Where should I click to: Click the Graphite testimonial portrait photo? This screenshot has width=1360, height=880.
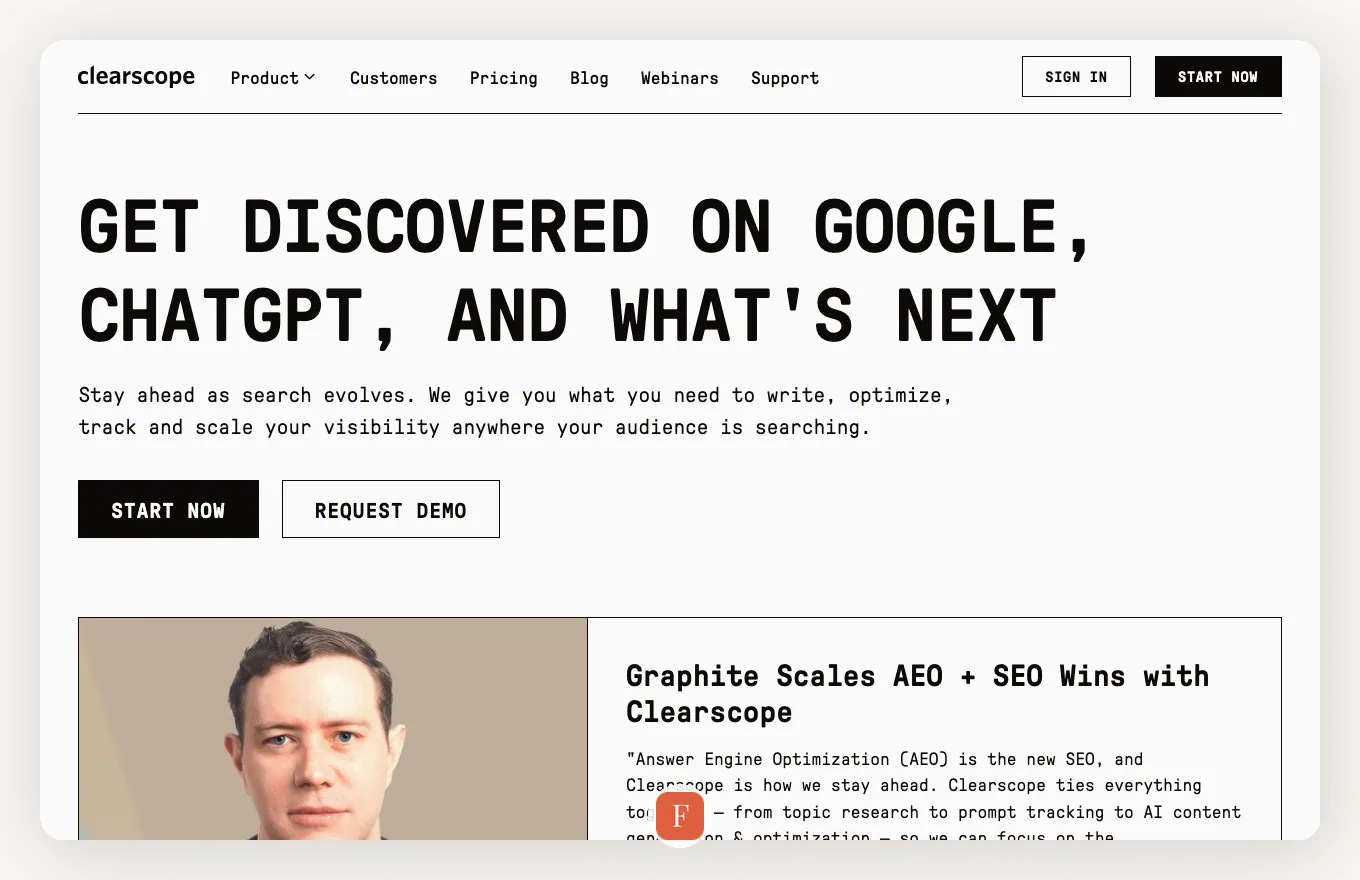(x=333, y=729)
